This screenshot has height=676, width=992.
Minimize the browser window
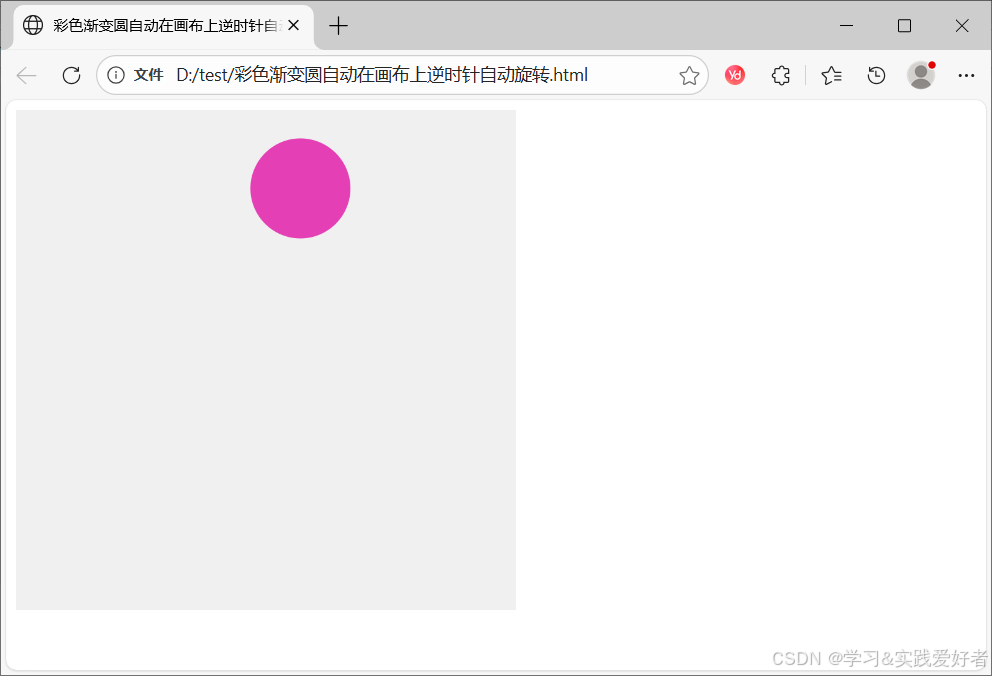846,26
